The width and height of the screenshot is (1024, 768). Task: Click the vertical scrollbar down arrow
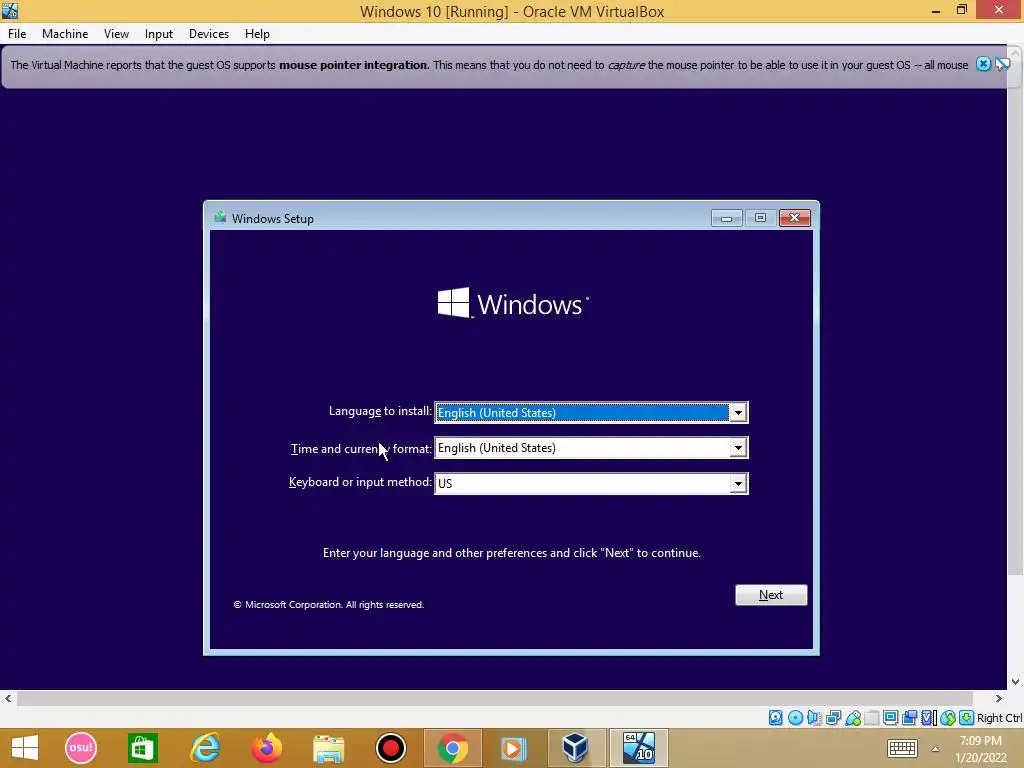(1016, 682)
